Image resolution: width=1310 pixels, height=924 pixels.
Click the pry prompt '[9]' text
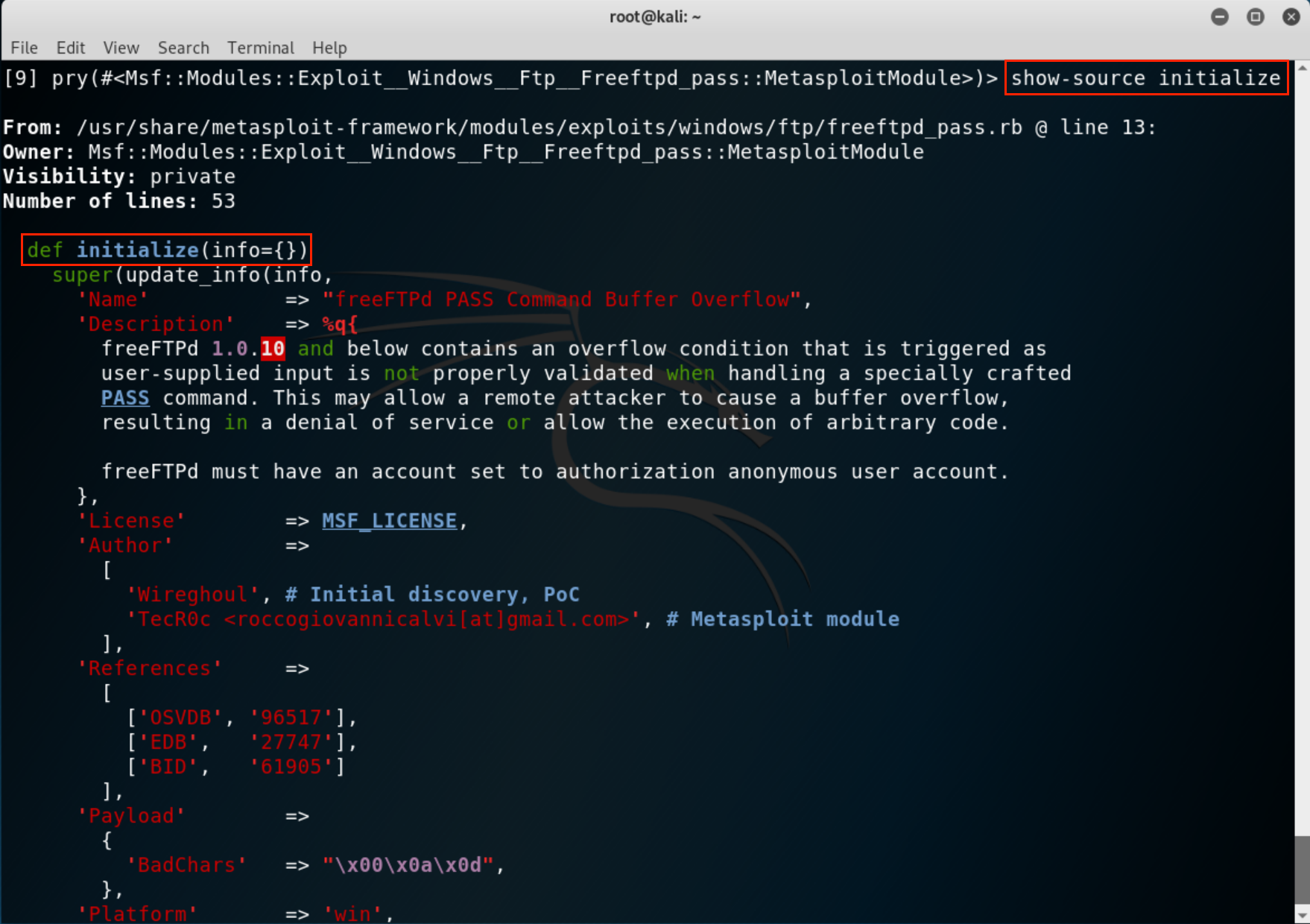point(21,77)
